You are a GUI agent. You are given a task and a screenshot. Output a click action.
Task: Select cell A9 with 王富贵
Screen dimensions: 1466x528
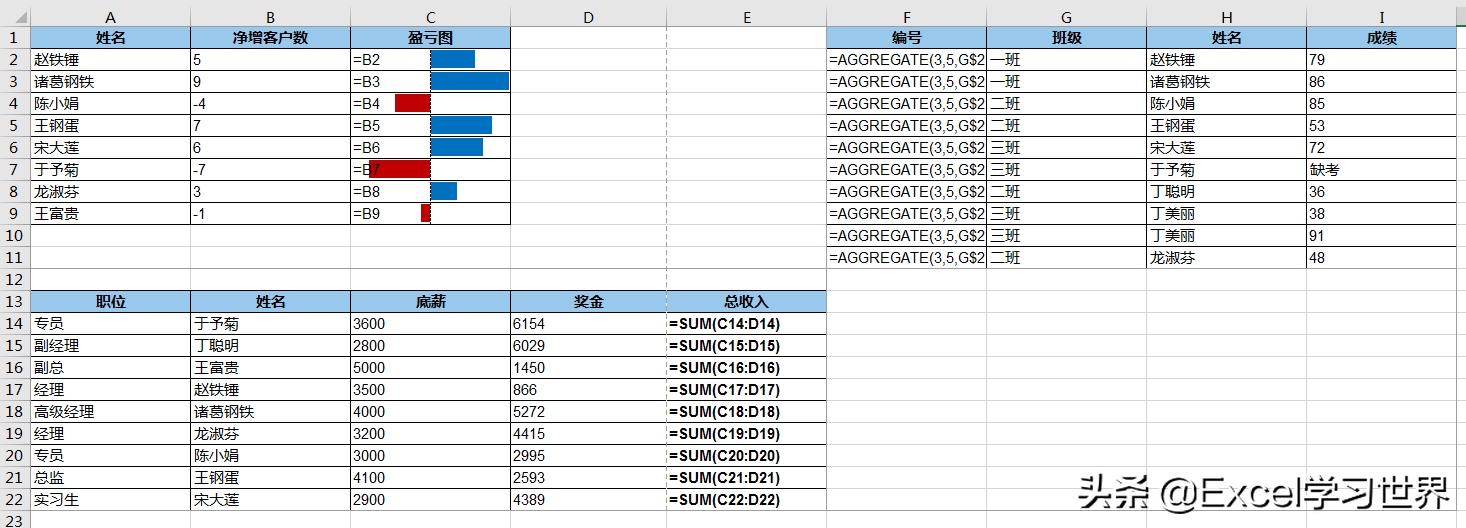click(110, 214)
